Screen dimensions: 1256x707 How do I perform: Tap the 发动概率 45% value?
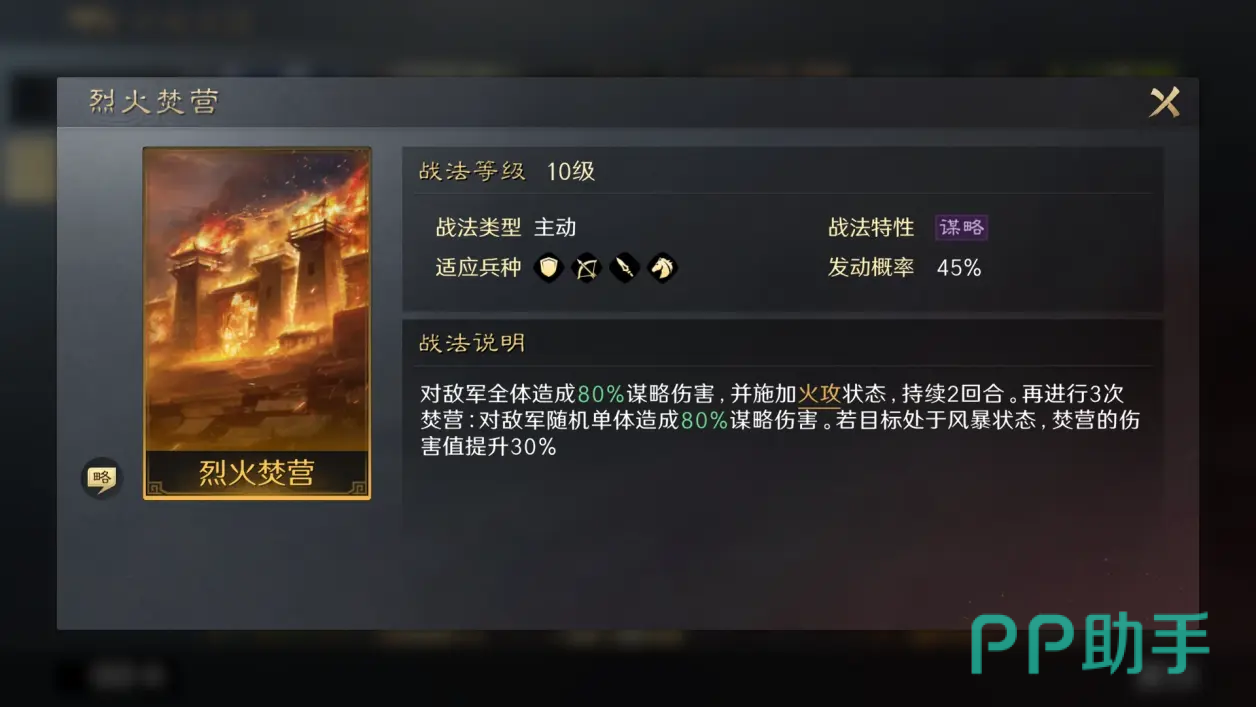959,268
